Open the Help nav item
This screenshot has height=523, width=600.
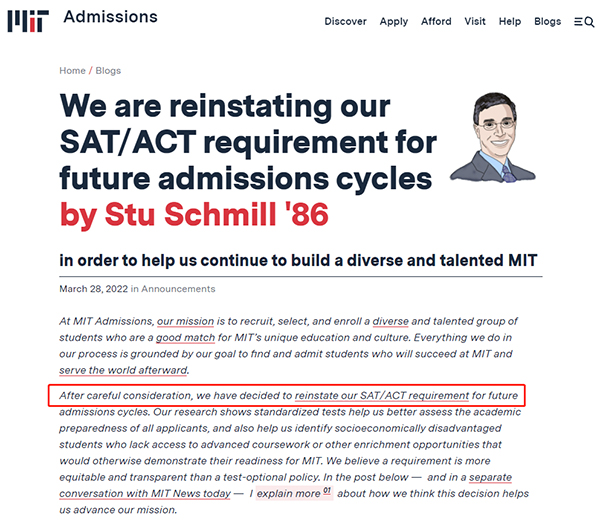click(510, 22)
